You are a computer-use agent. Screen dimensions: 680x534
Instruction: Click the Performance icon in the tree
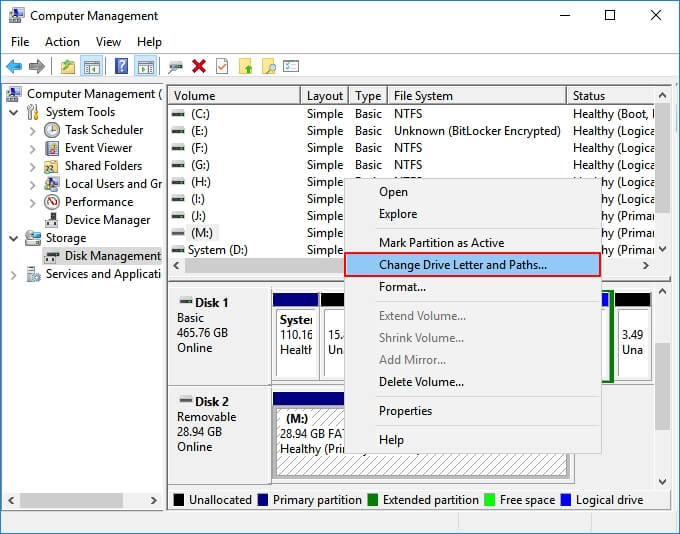pyautogui.click(x=52, y=202)
